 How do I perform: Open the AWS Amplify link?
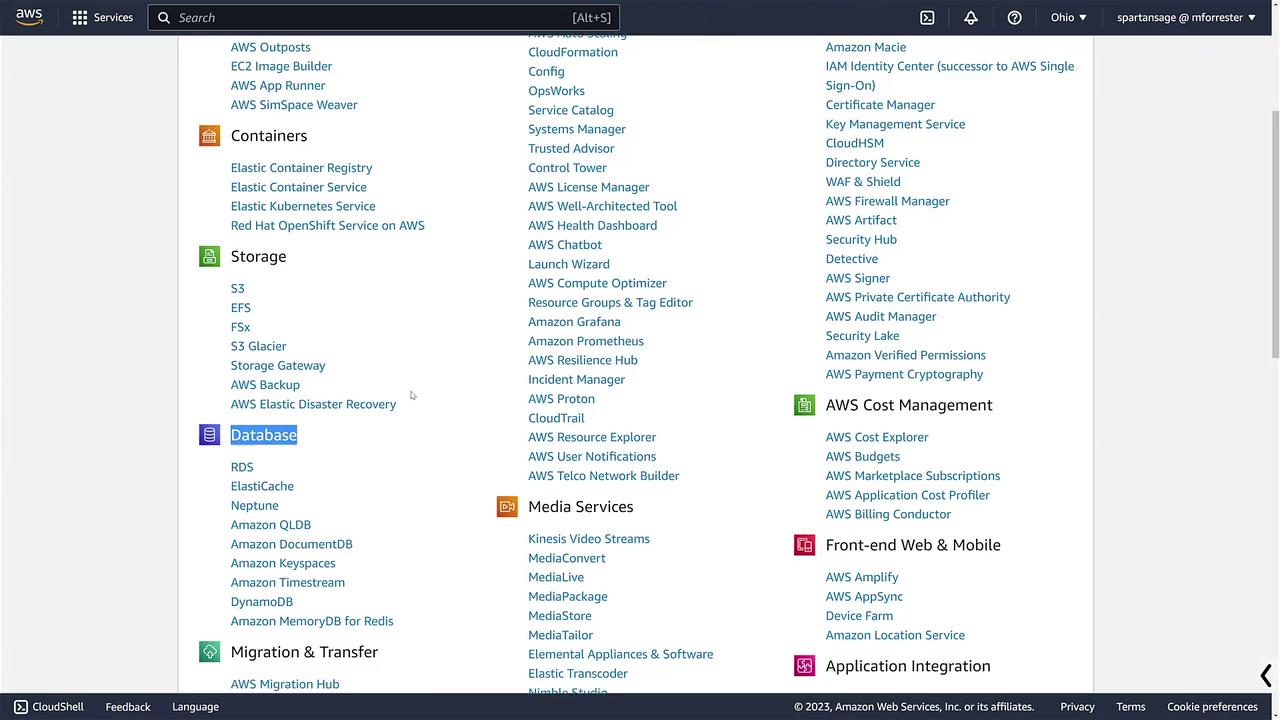(862, 577)
